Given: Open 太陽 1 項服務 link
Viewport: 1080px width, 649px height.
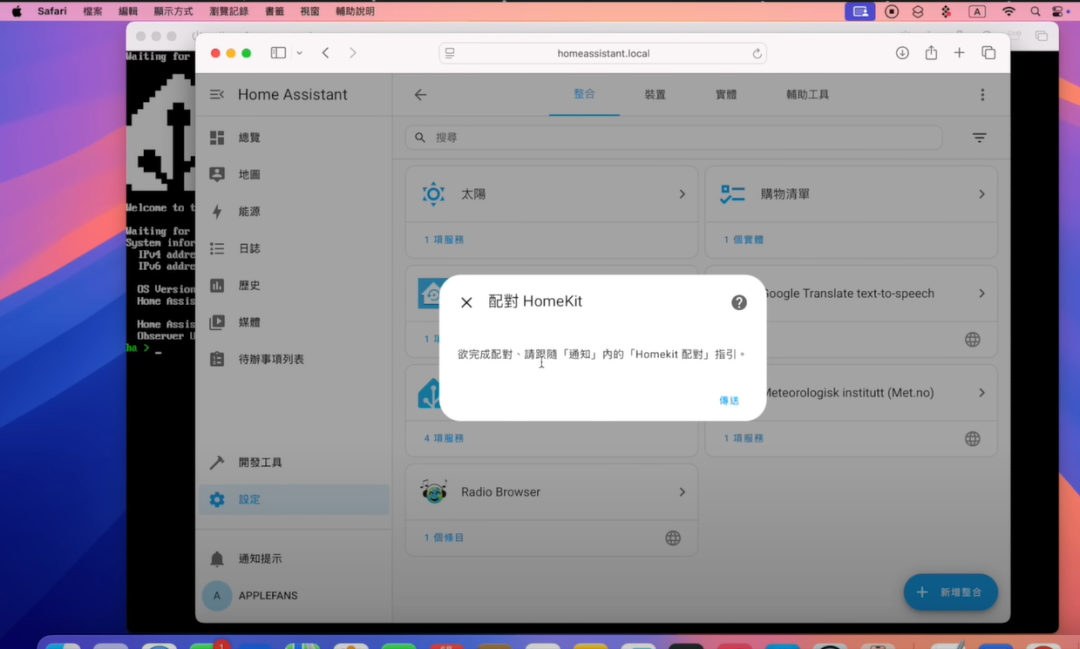Looking at the screenshot, I should pos(444,240).
